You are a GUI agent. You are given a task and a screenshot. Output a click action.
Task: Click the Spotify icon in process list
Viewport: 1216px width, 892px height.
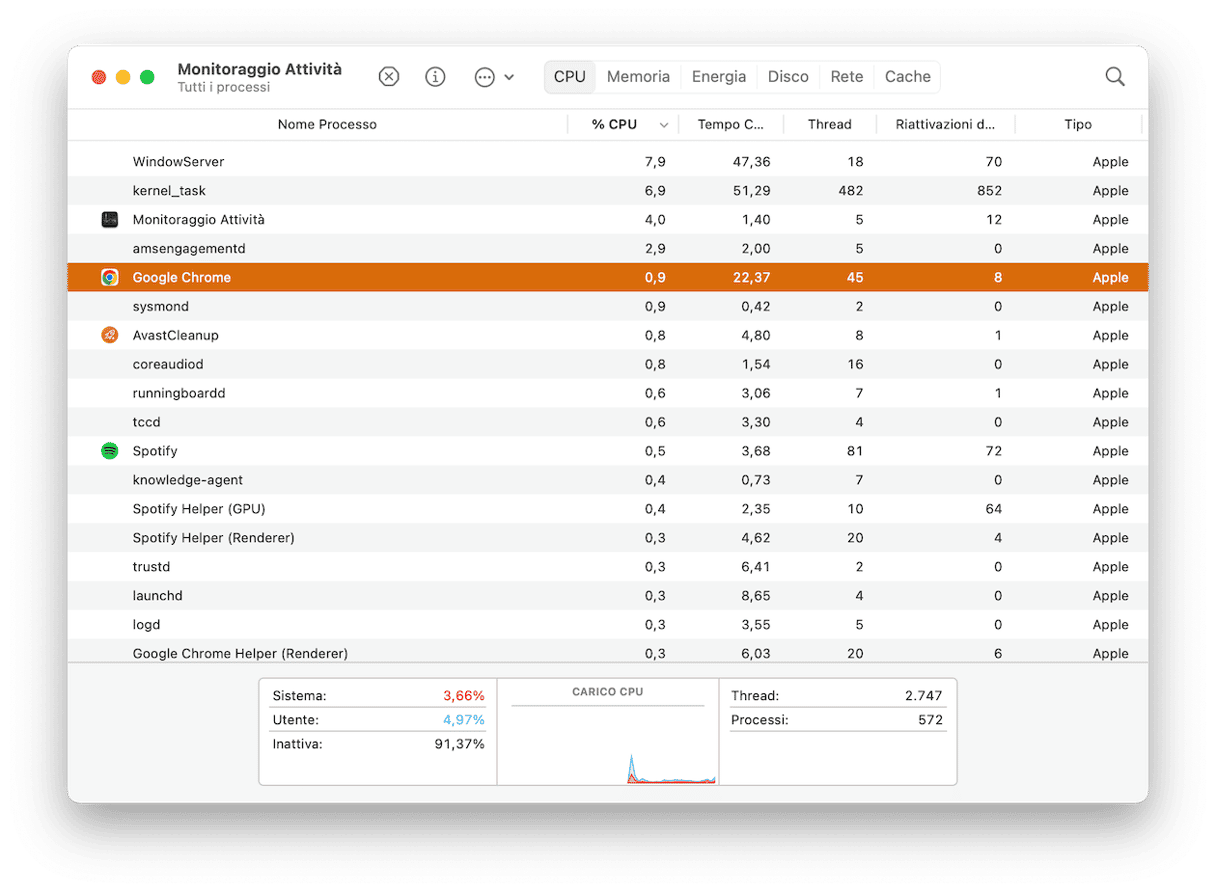pos(110,452)
